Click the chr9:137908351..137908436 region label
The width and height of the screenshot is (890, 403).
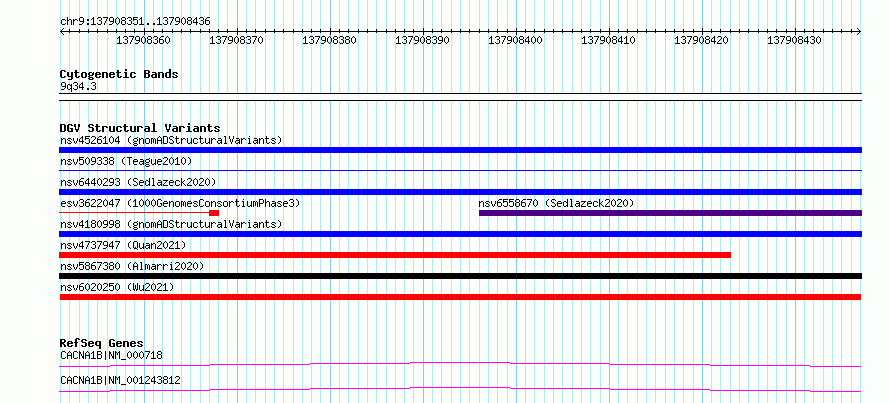click(135, 22)
